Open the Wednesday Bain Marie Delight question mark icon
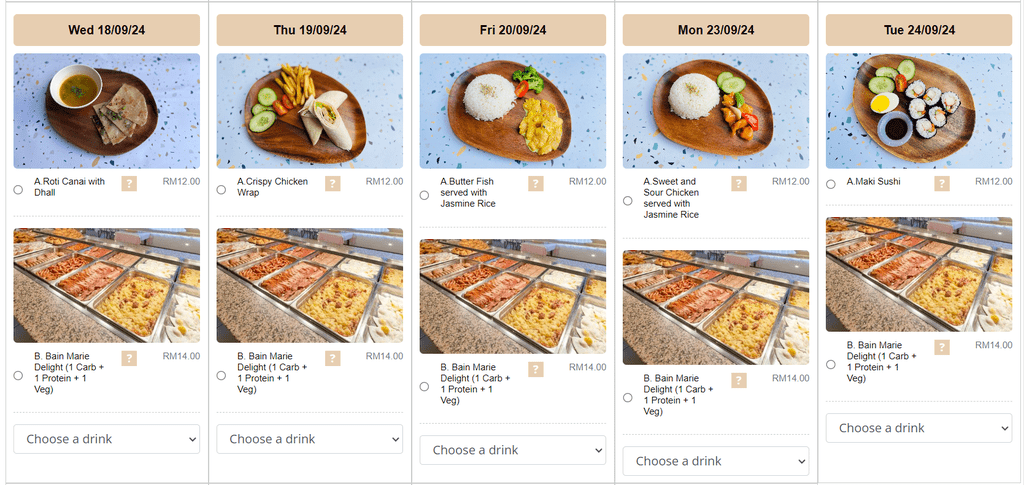This screenshot has height=485, width=1024. [x=129, y=358]
